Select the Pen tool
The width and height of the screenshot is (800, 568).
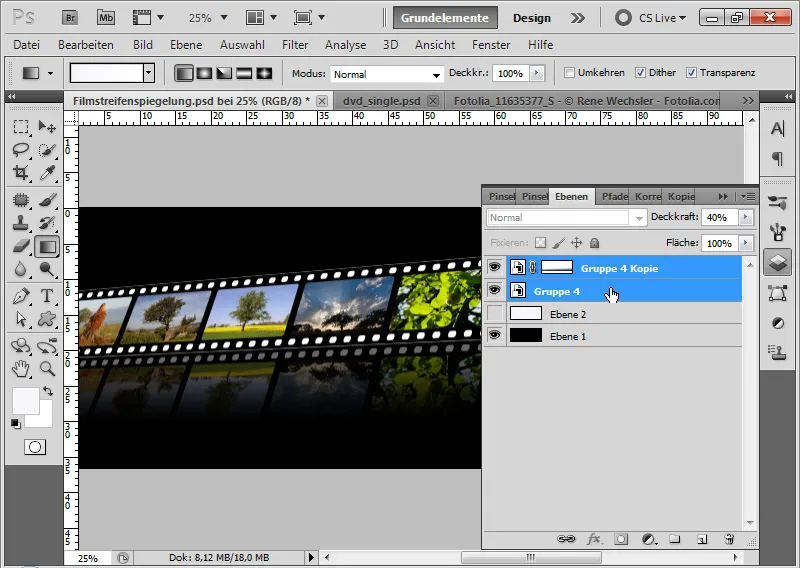21,296
